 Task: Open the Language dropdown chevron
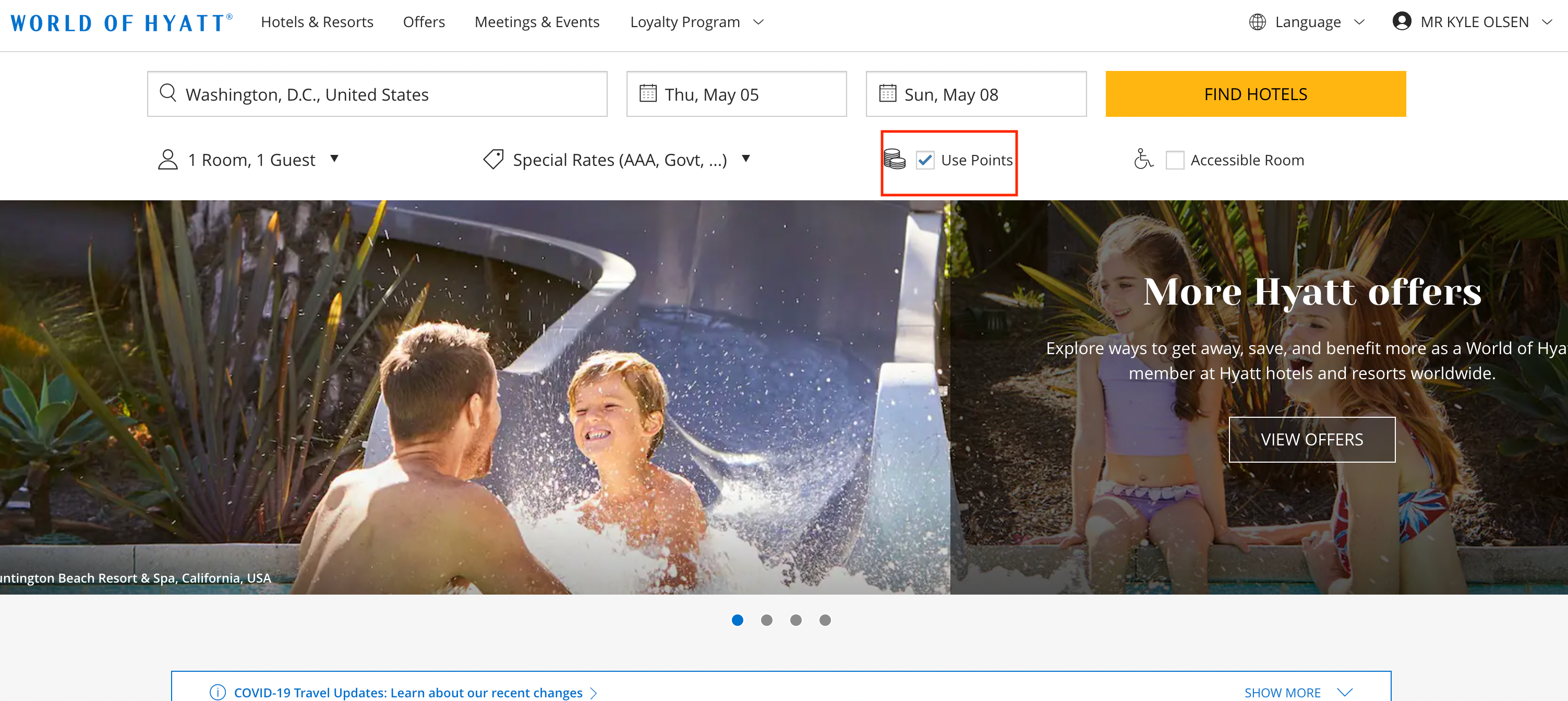pyautogui.click(x=1359, y=22)
